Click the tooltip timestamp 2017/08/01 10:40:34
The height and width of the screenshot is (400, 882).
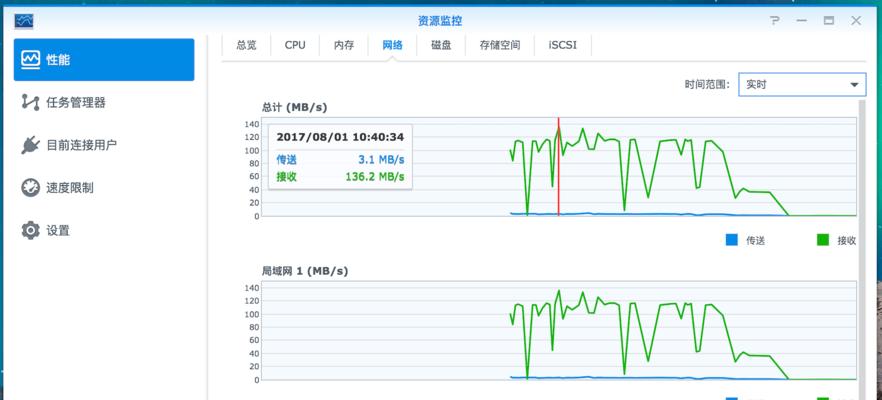[x=340, y=137]
